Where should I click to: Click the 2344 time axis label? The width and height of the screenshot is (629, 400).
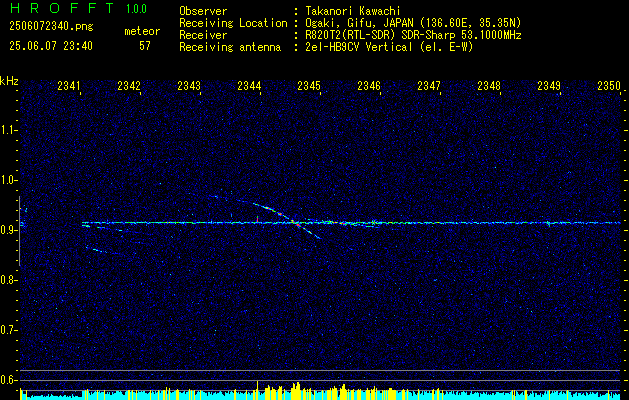pos(249,85)
